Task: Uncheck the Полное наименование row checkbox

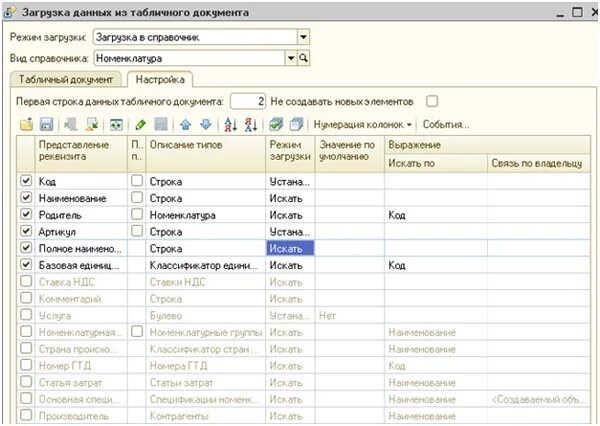Action: click(x=26, y=248)
